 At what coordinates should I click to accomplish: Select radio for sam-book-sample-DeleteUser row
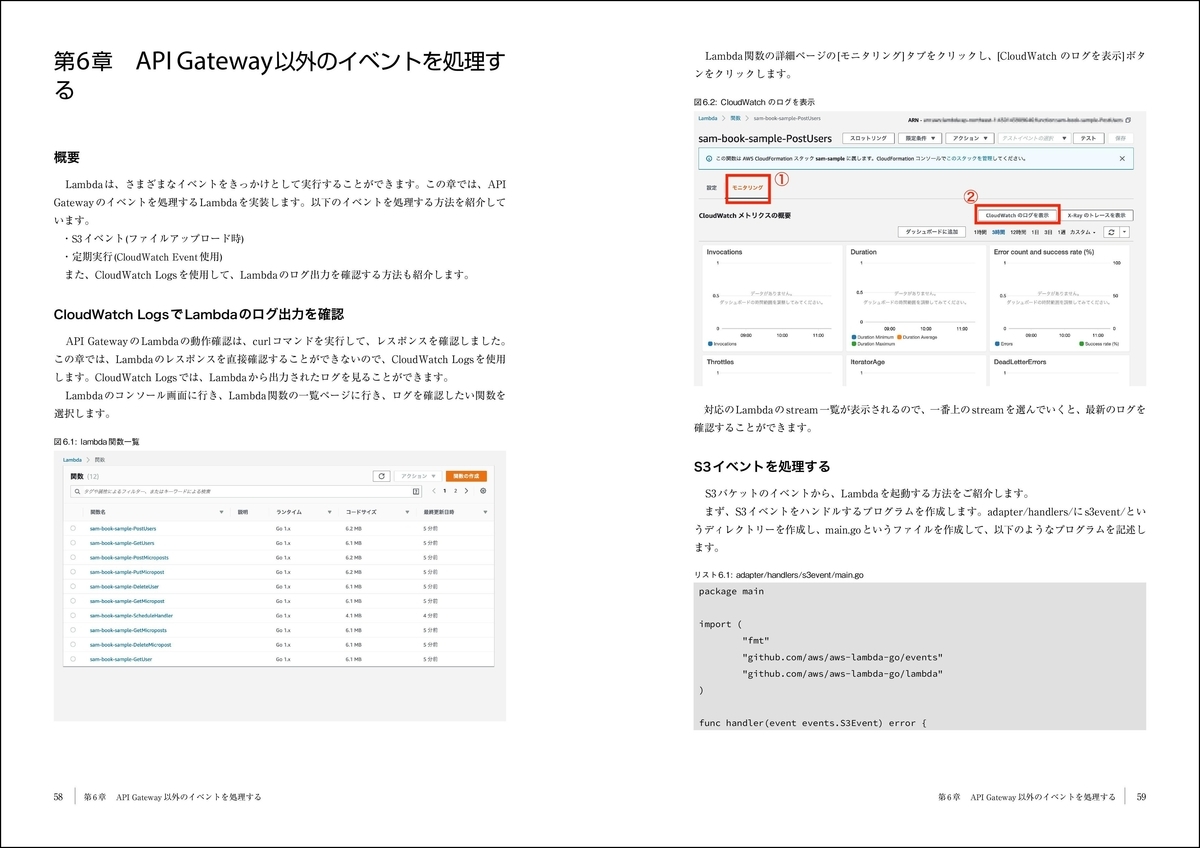(73, 586)
